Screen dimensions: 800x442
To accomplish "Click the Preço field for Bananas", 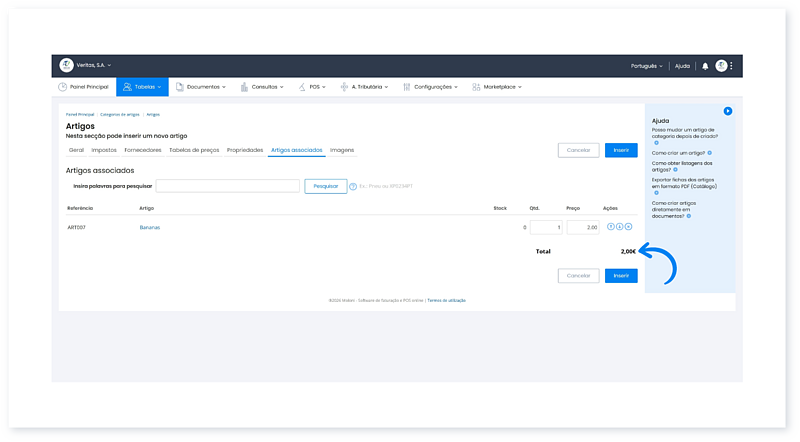I will [582, 227].
